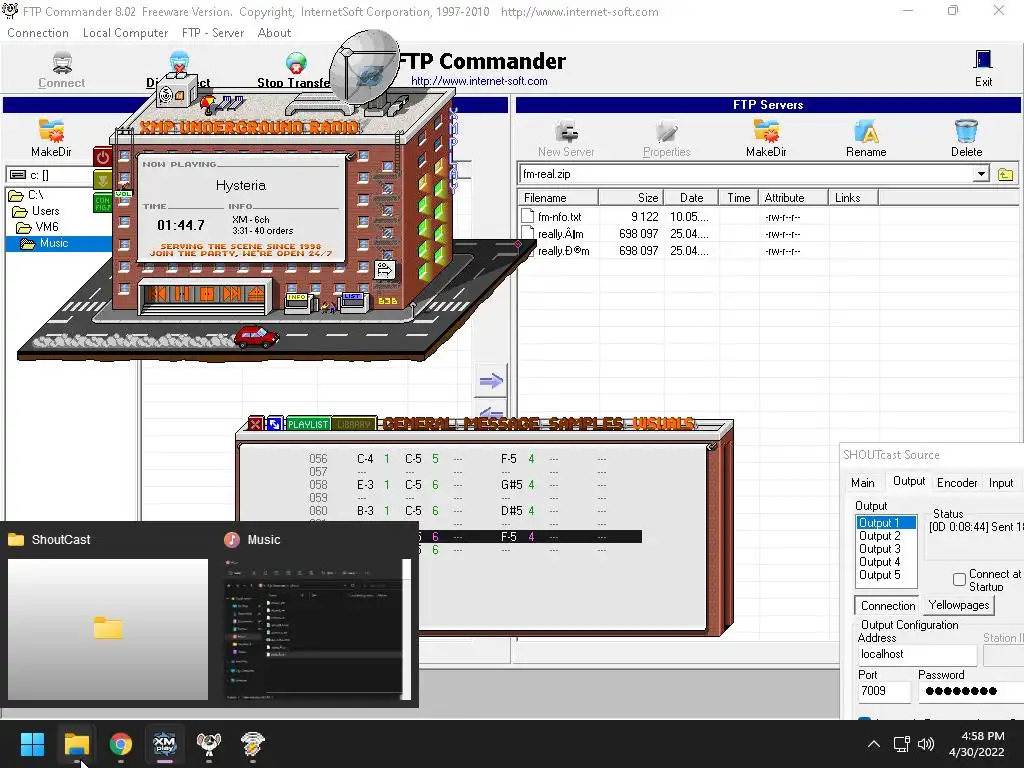Click the Exit door icon
The width and height of the screenshot is (1024, 768).
tap(983, 60)
